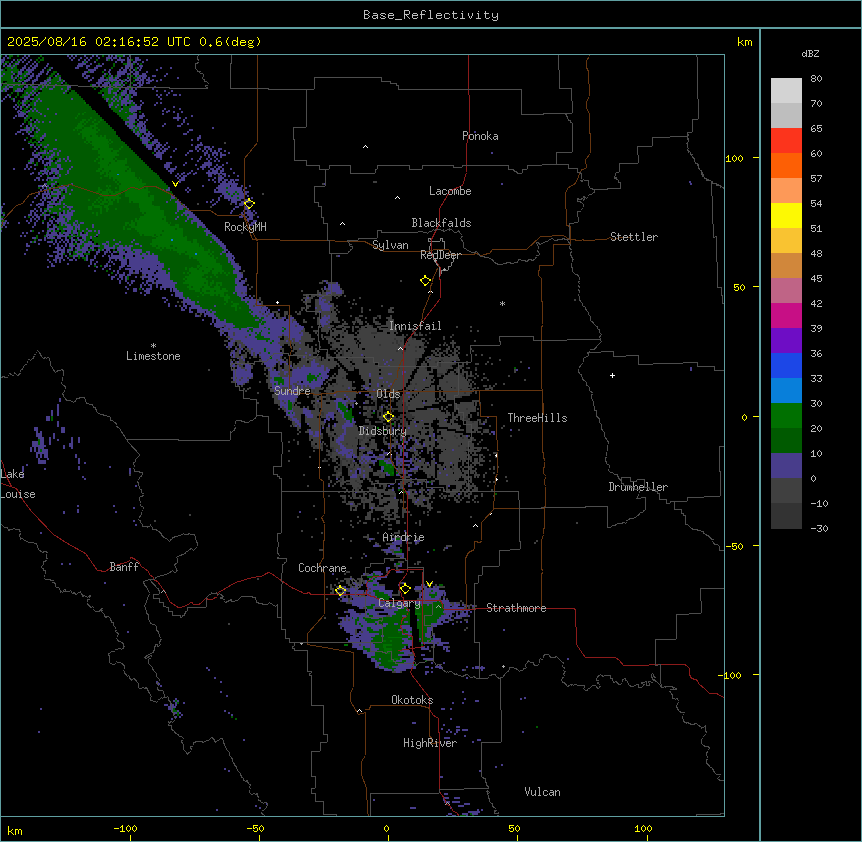Click the Okotoks town label
Screen dimensions: 862x842
[x=412, y=700]
